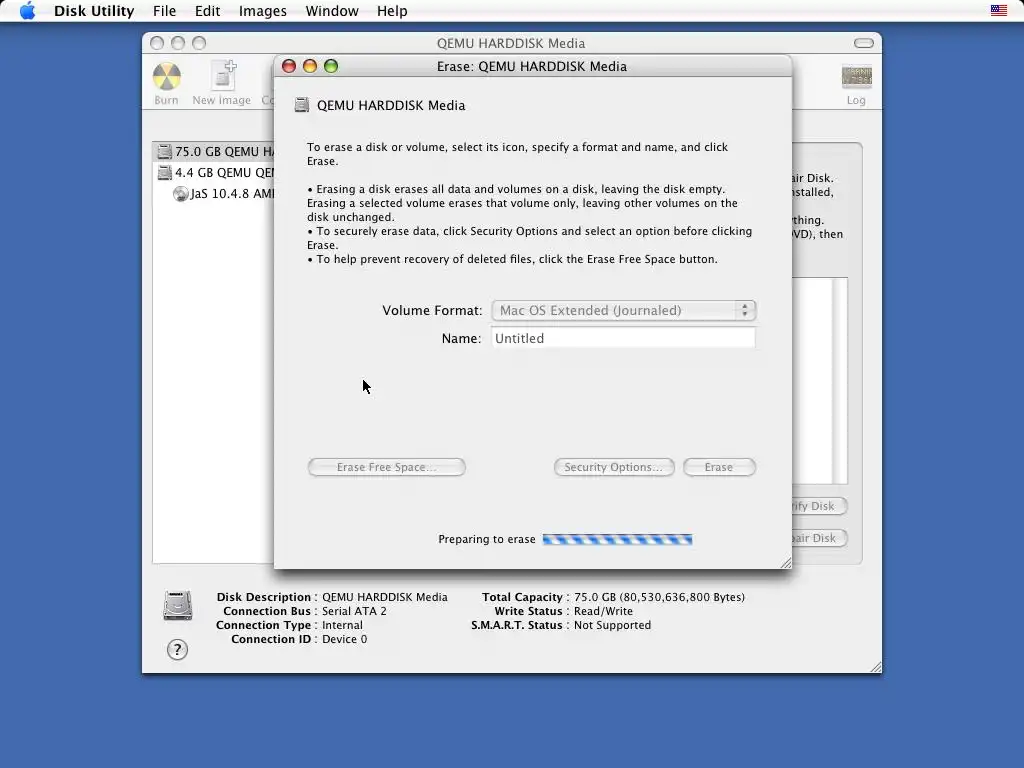Select the 4.4 GB QEMU disk row
The height and width of the screenshot is (768, 1024).
pos(214,172)
